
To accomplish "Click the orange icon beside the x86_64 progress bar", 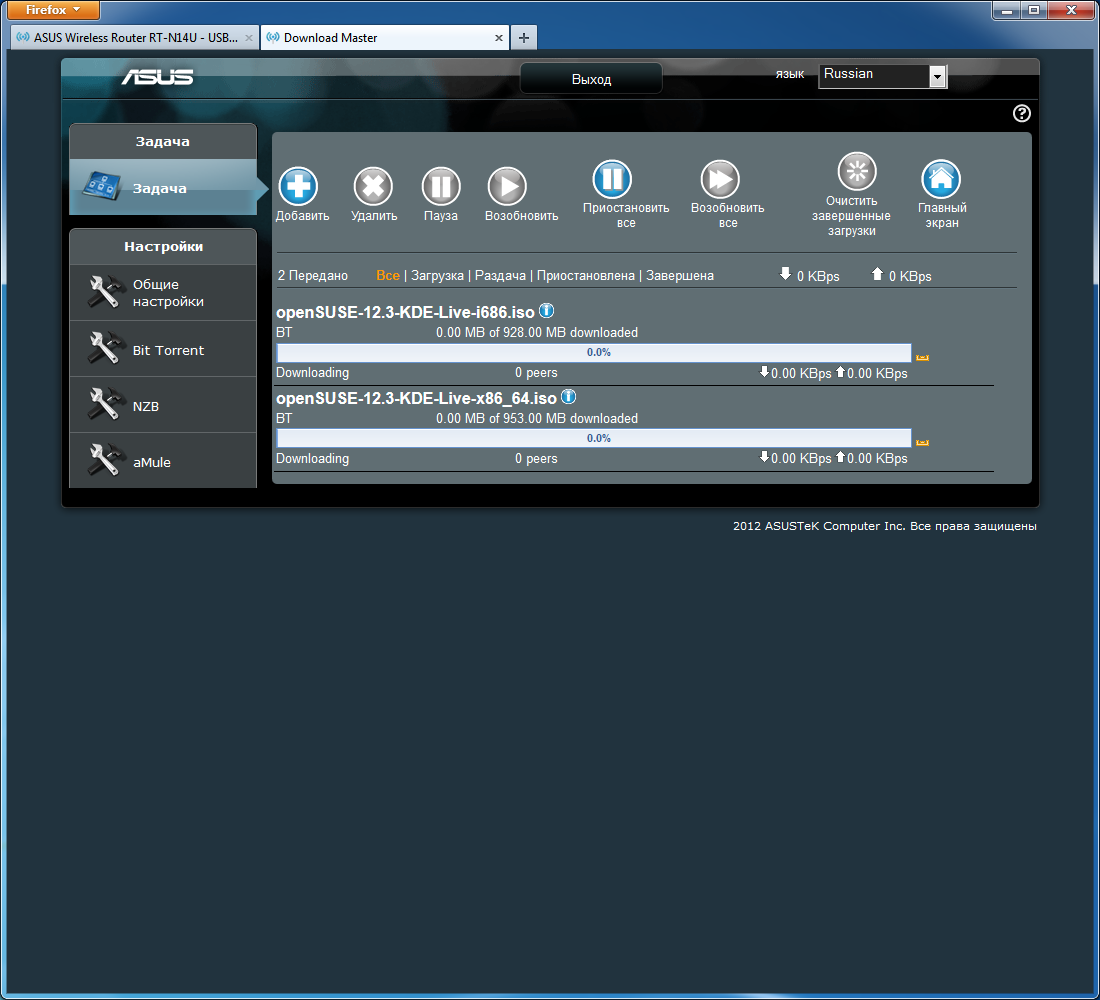I will pyautogui.click(x=923, y=442).
